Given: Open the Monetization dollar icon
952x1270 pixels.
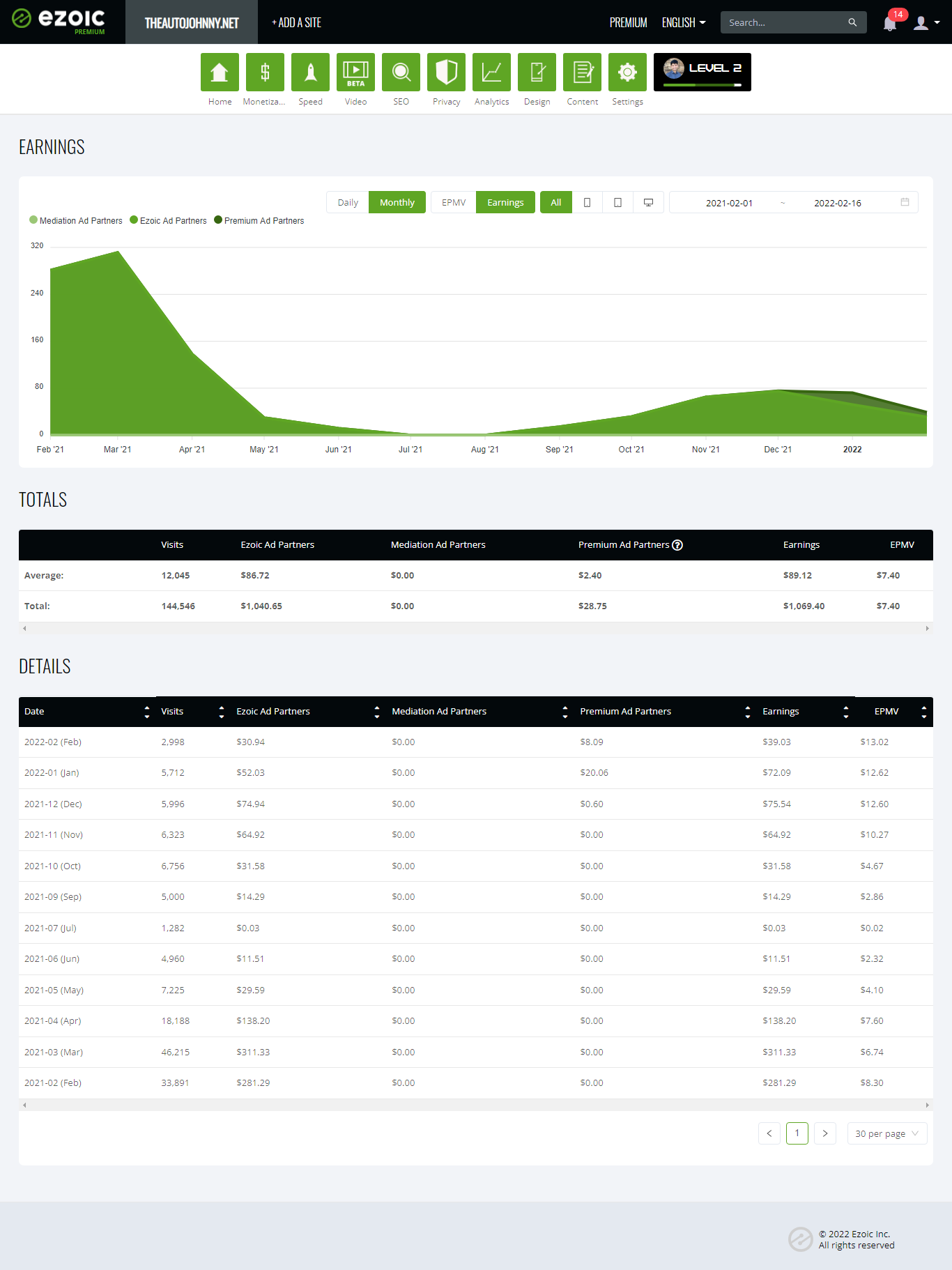Looking at the screenshot, I should (x=265, y=72).
